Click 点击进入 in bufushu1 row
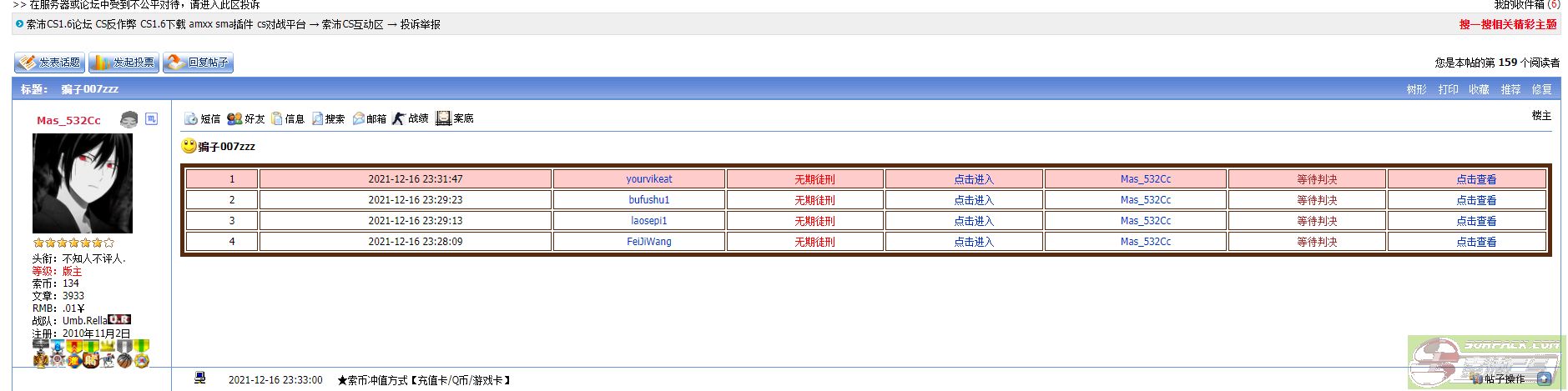 [x=974, y=199]
